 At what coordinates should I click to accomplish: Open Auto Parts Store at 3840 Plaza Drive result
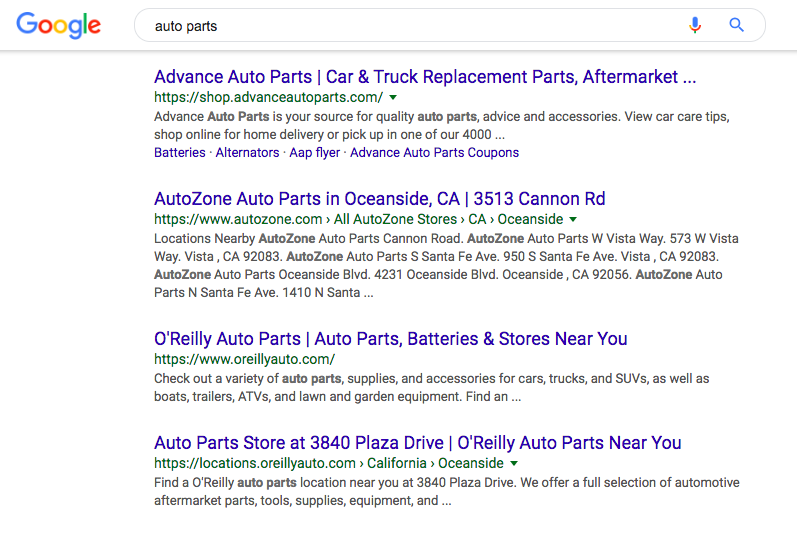click(x=417, y=443)
